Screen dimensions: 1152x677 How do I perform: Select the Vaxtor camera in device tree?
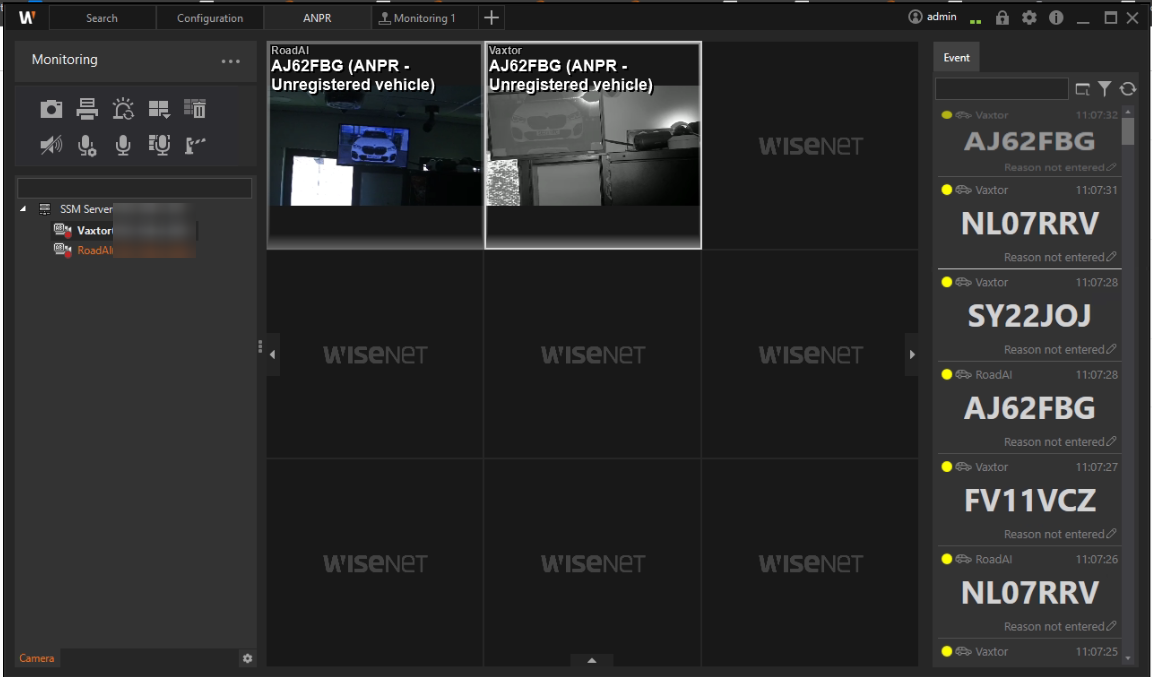point(95,231)
